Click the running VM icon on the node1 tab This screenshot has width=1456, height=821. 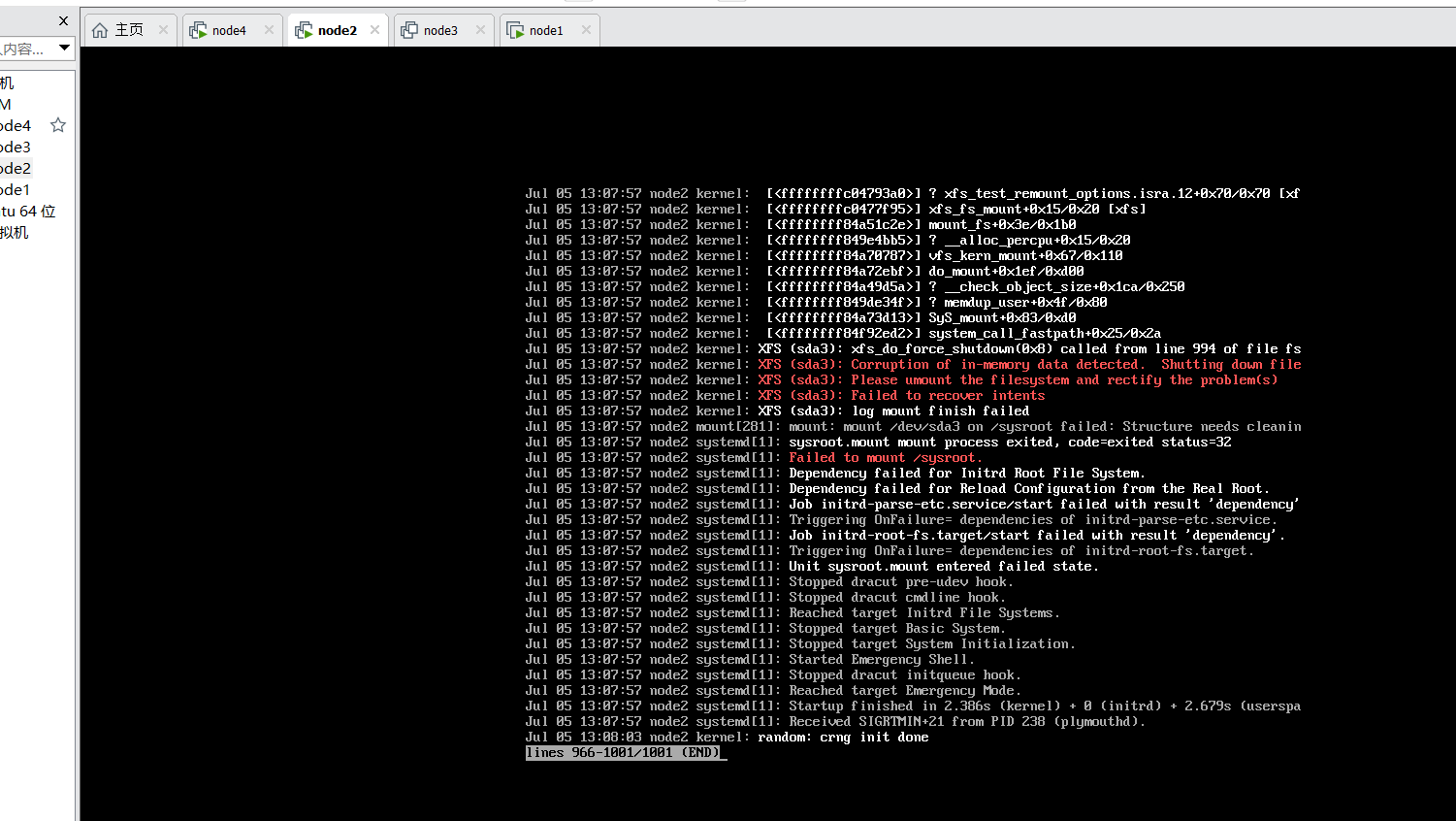[x=515, y=29]
